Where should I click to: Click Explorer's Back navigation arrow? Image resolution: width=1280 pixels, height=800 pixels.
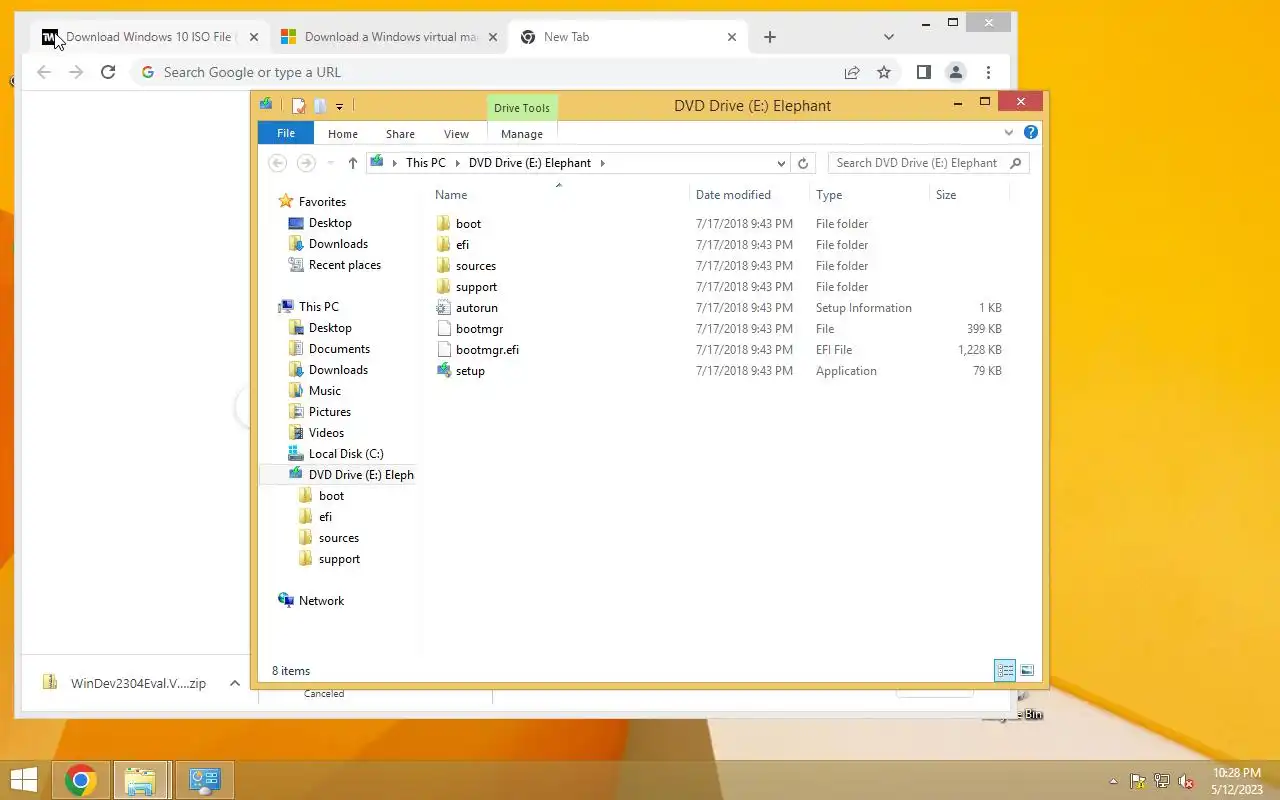pyautogui.click(x=278, y=163)
